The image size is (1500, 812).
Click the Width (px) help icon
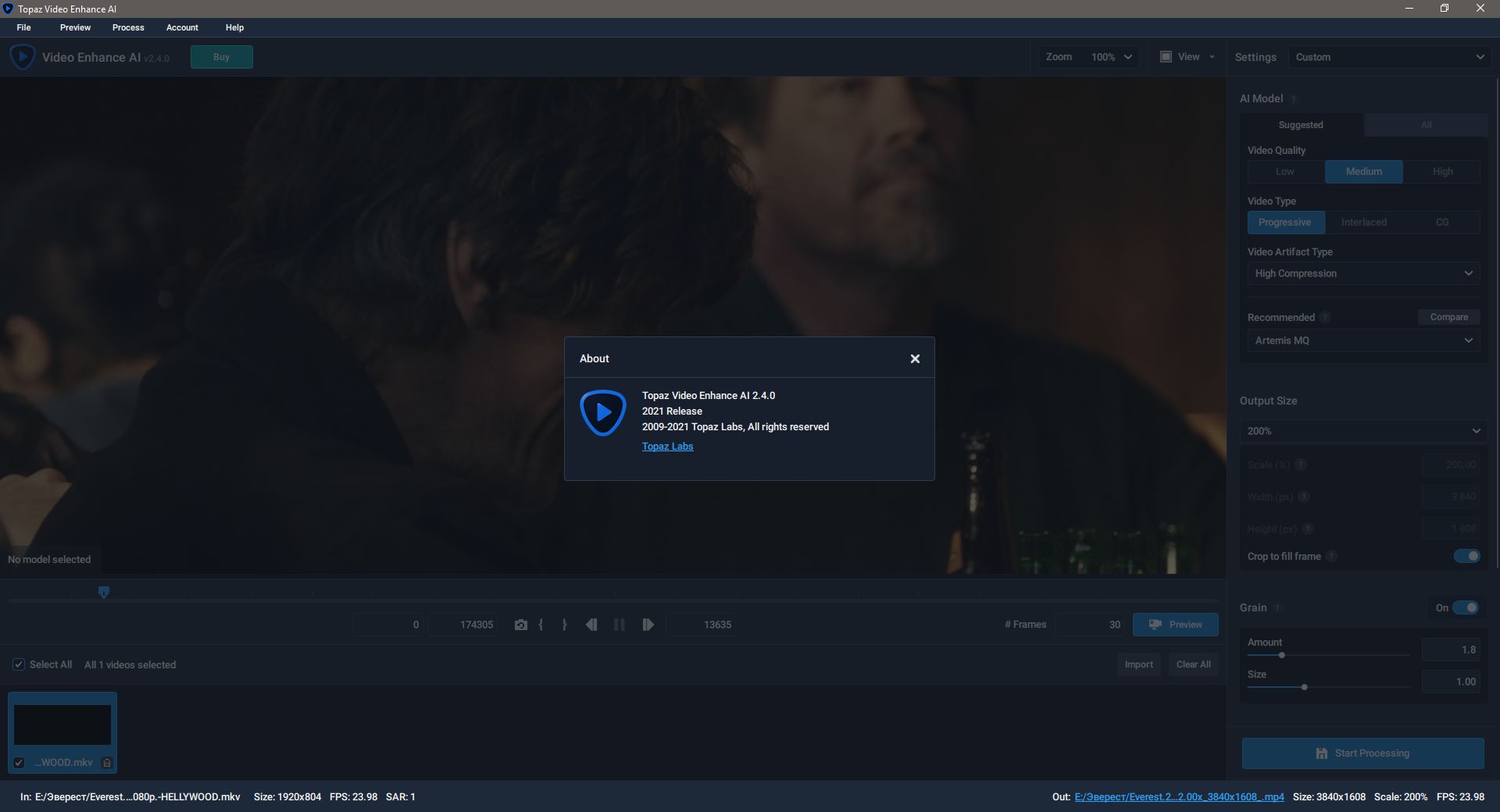click(x=1304, y=497)
